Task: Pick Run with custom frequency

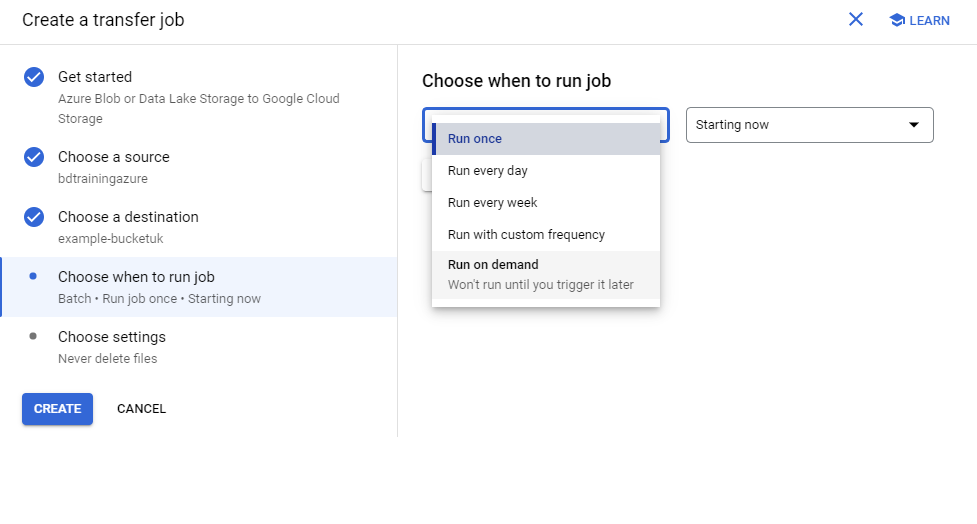Action: tap(546, 235)
